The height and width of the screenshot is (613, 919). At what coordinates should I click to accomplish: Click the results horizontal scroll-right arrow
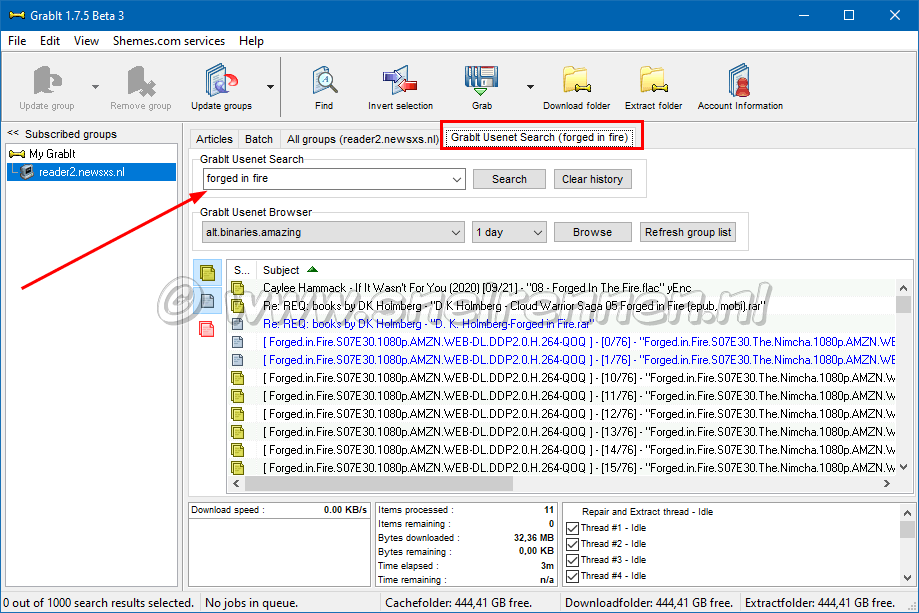(x=887, y=483)
